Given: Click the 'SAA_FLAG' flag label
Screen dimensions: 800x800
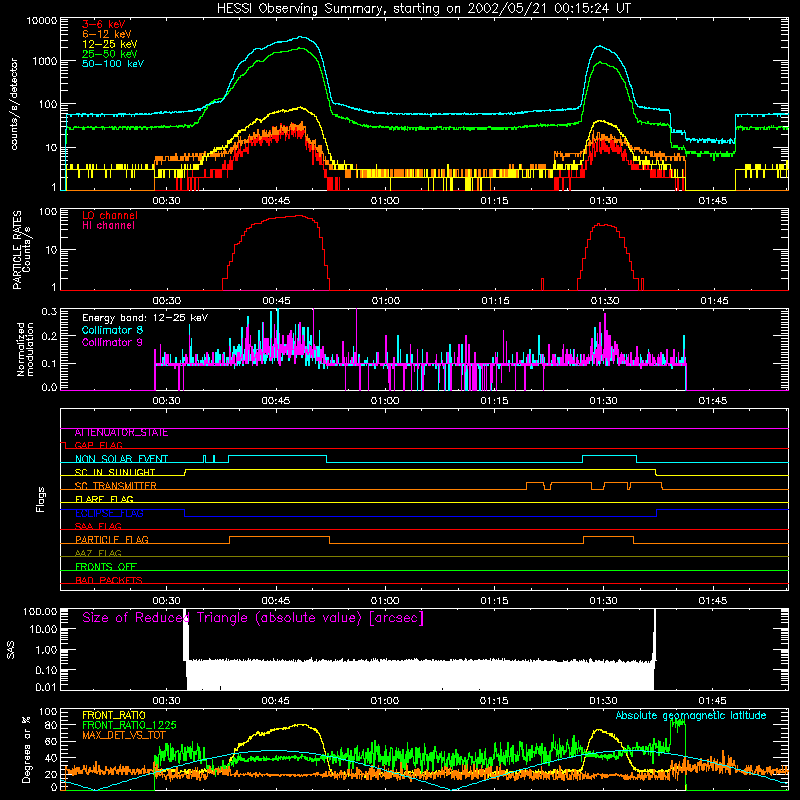Looking at the screenshot, I should pyautogui.click(x=98, y=527).
